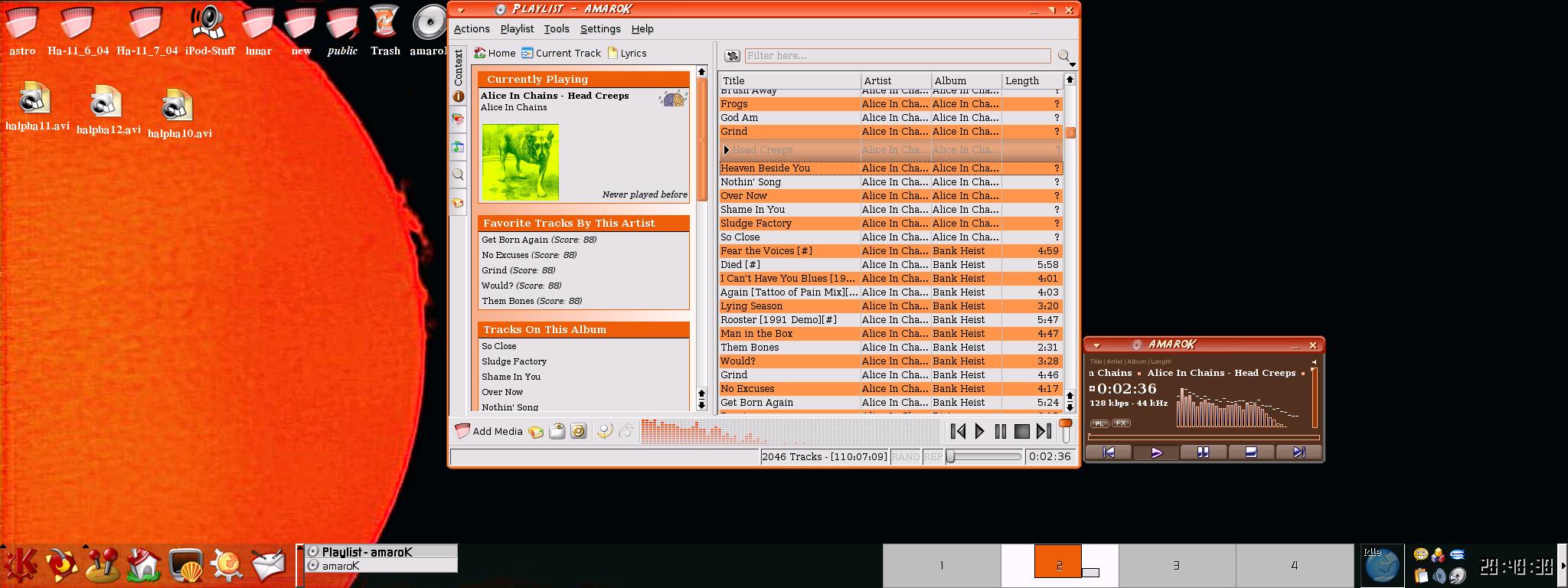Image resolution: width=1568 pixels, height=588 pixels.
Task: Click the greyed Redo arrow in the toolbar
Action: pos(626,431)
